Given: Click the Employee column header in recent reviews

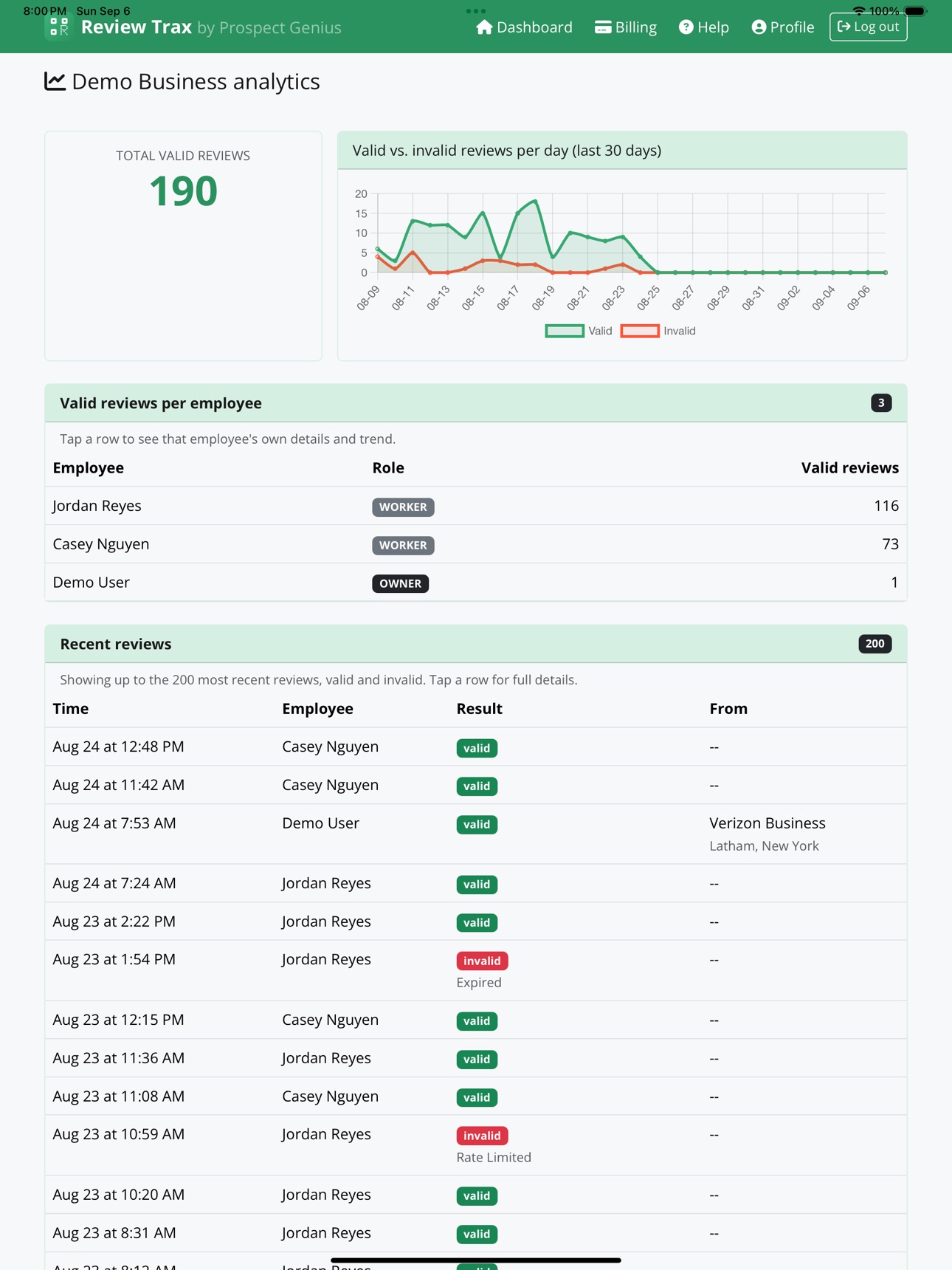Looking at the screenshot, I should (x=317, y=709).
